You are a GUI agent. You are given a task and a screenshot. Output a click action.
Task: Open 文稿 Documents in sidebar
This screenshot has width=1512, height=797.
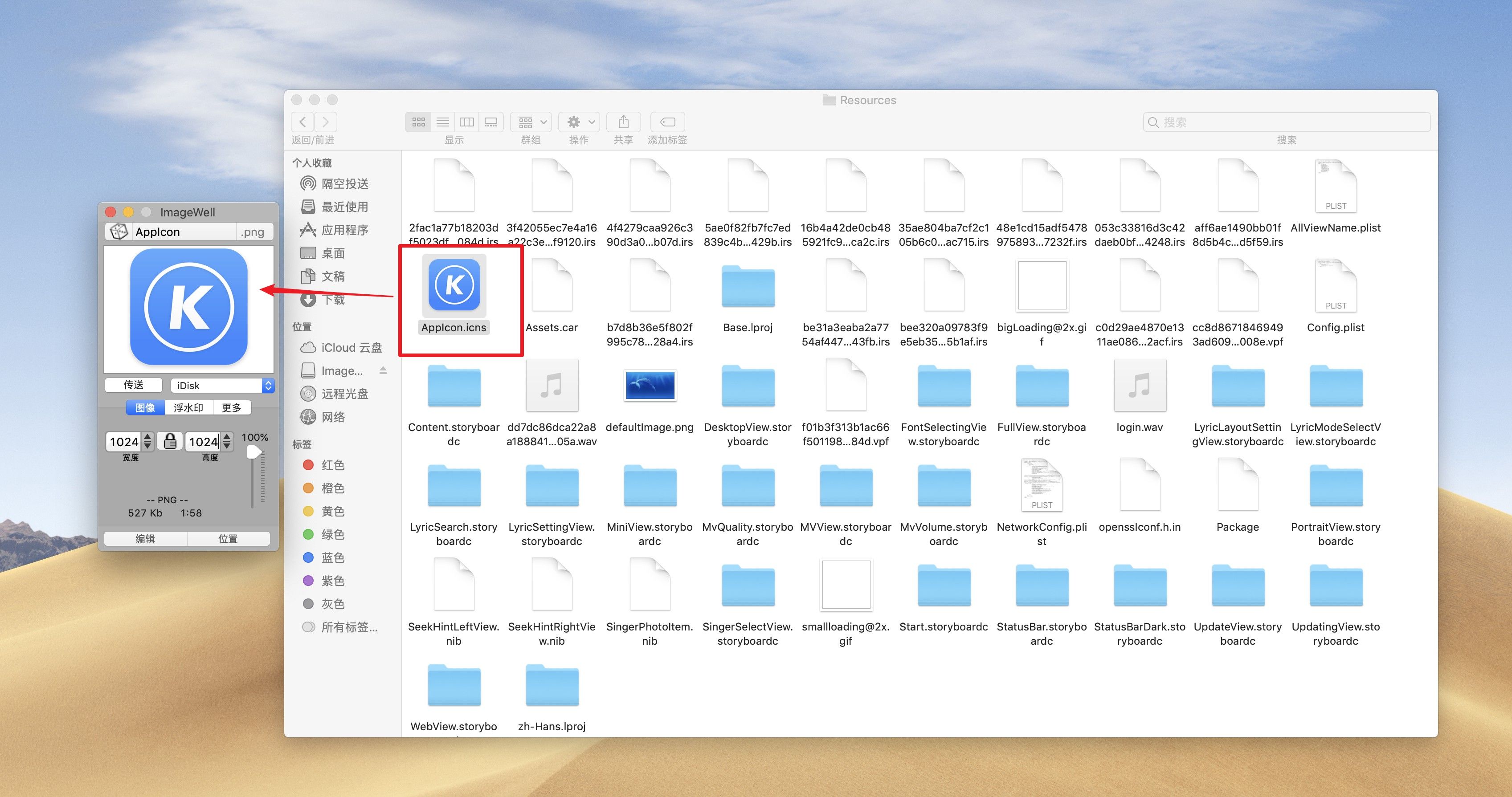[322, 276]
